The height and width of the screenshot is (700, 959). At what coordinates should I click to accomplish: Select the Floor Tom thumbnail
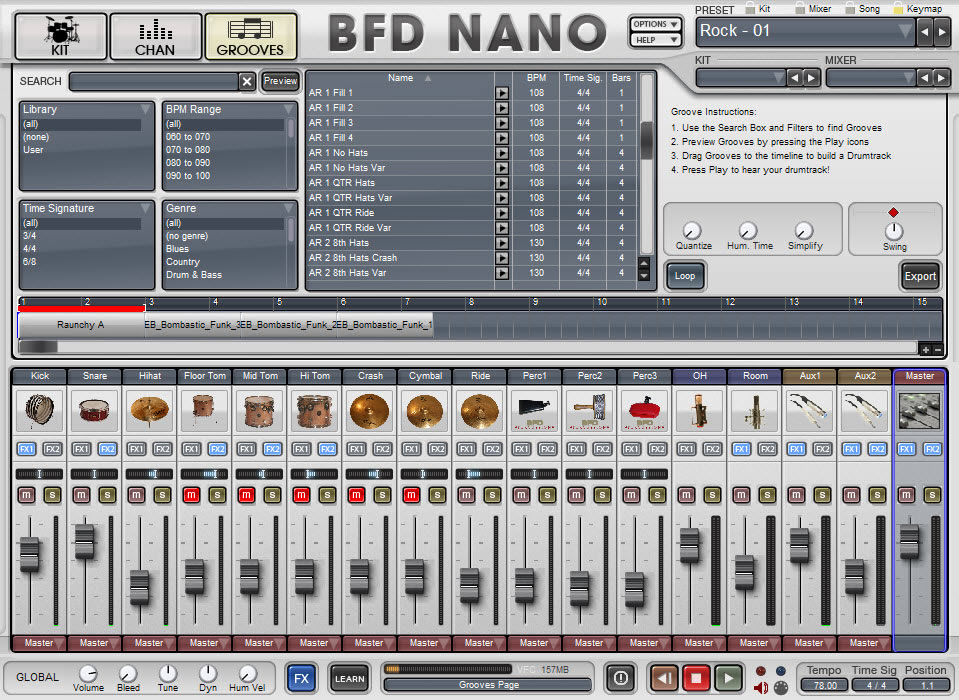(205, 410)
